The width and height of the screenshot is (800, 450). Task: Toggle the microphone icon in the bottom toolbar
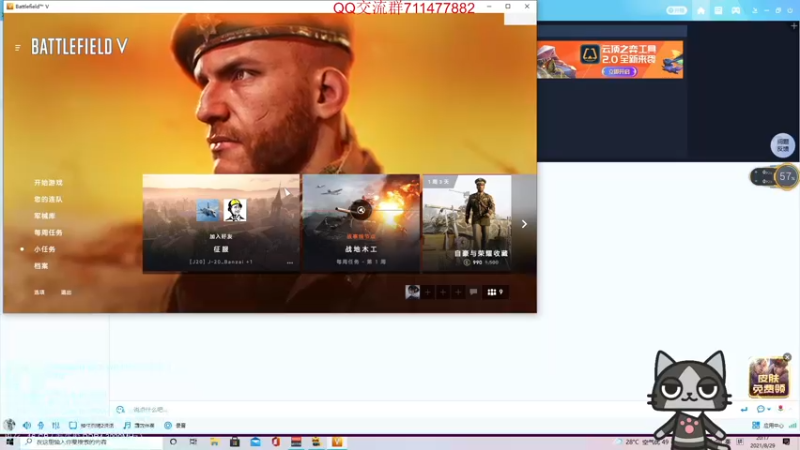click(x=41, y=425)
